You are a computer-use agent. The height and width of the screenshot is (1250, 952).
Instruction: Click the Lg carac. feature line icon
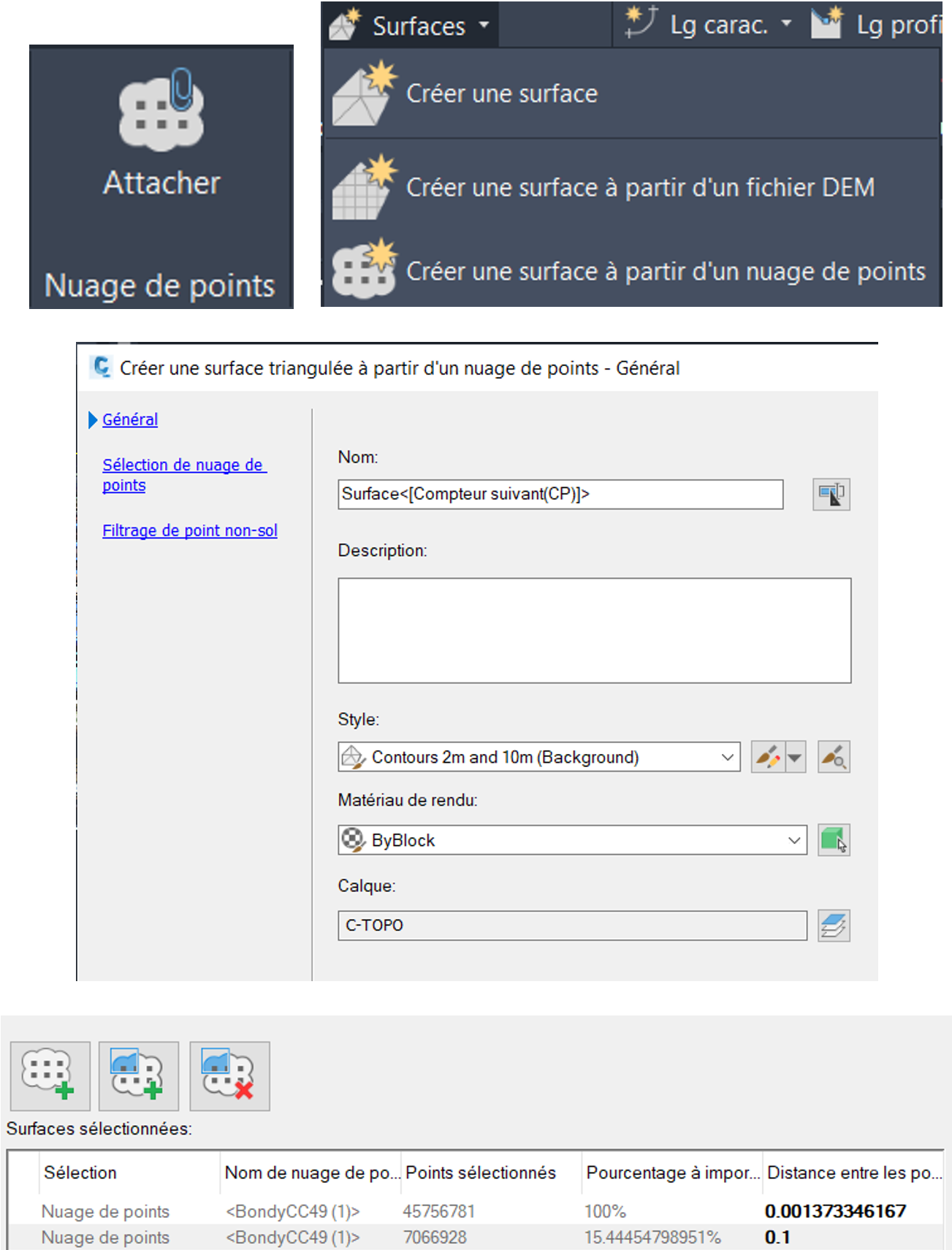click(x=641, y=21)
